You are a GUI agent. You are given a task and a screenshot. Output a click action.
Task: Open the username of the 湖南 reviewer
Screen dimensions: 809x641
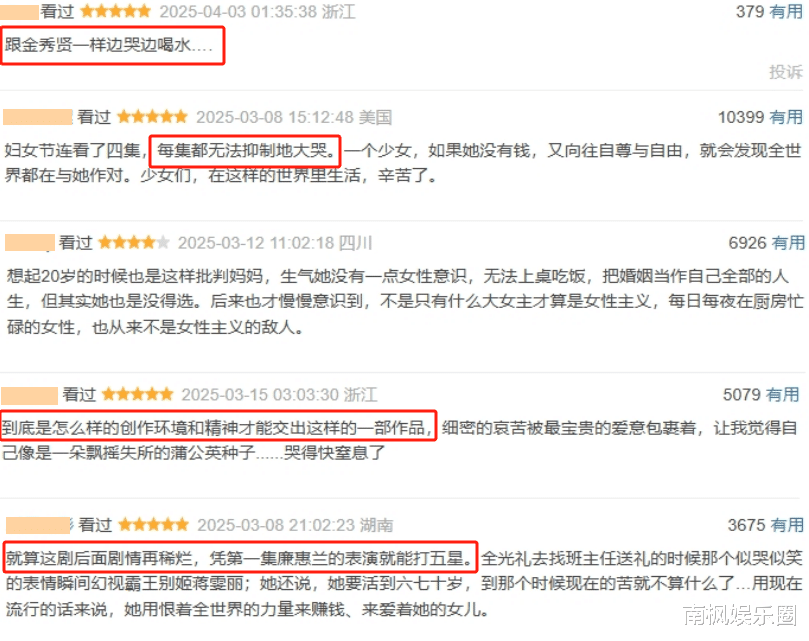click(40, 525)
